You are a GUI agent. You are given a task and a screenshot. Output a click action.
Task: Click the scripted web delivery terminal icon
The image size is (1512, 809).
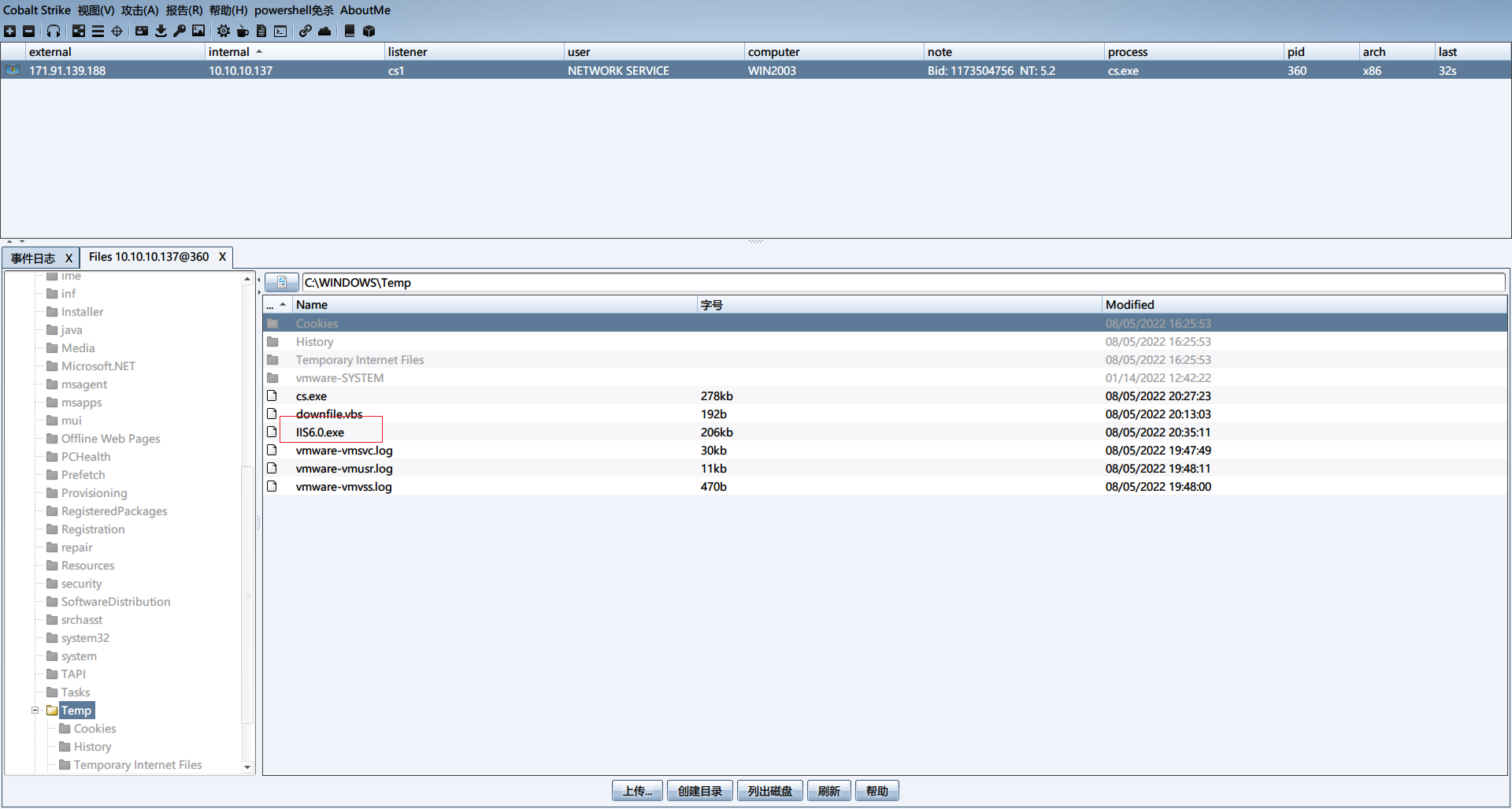coord(280,32)
